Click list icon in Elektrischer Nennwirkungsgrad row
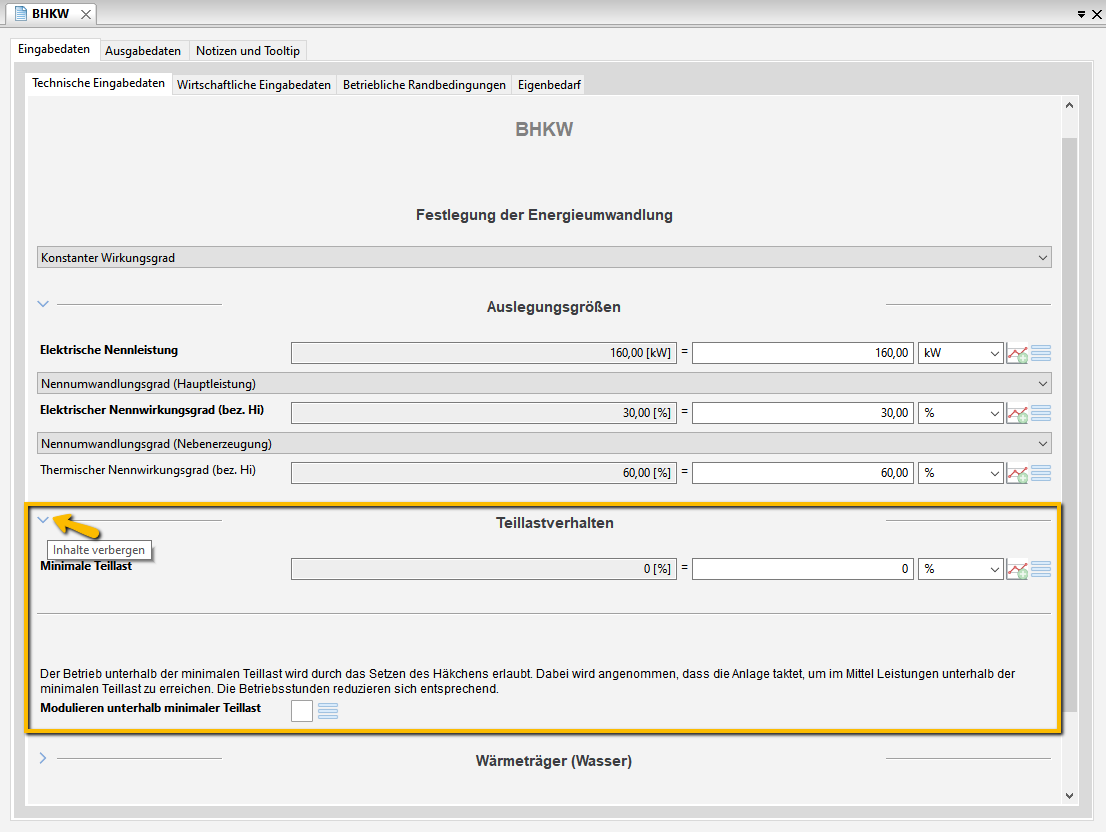 pyautogui.click(x=1041, y=413)
